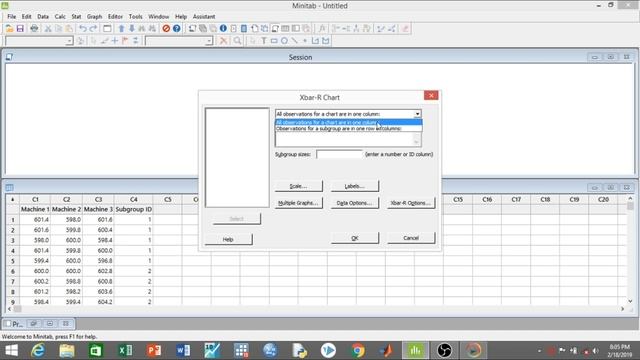Launch Google Chrome from the taskbar
Viewport: 640px width, 360px height.
[x=358, y=350]
